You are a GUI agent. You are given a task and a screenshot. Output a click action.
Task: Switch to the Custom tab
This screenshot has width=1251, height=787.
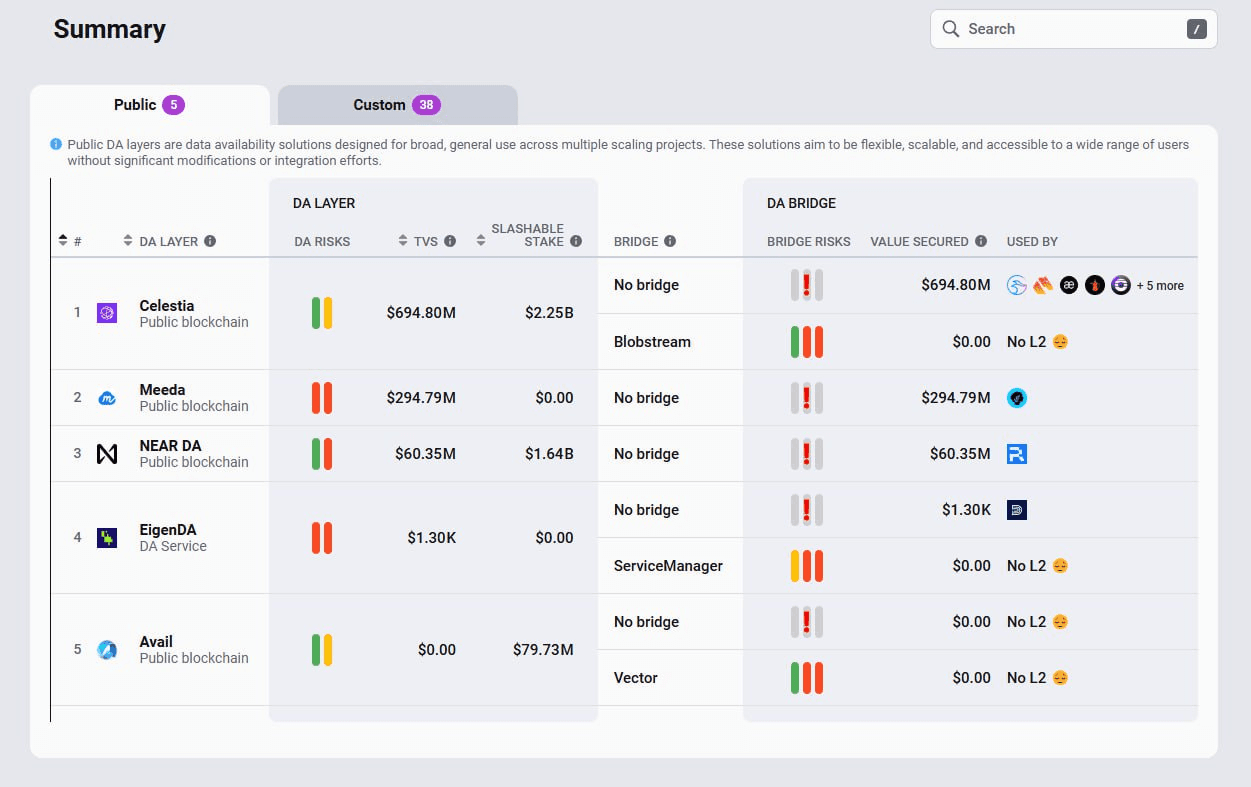(398, 105)
